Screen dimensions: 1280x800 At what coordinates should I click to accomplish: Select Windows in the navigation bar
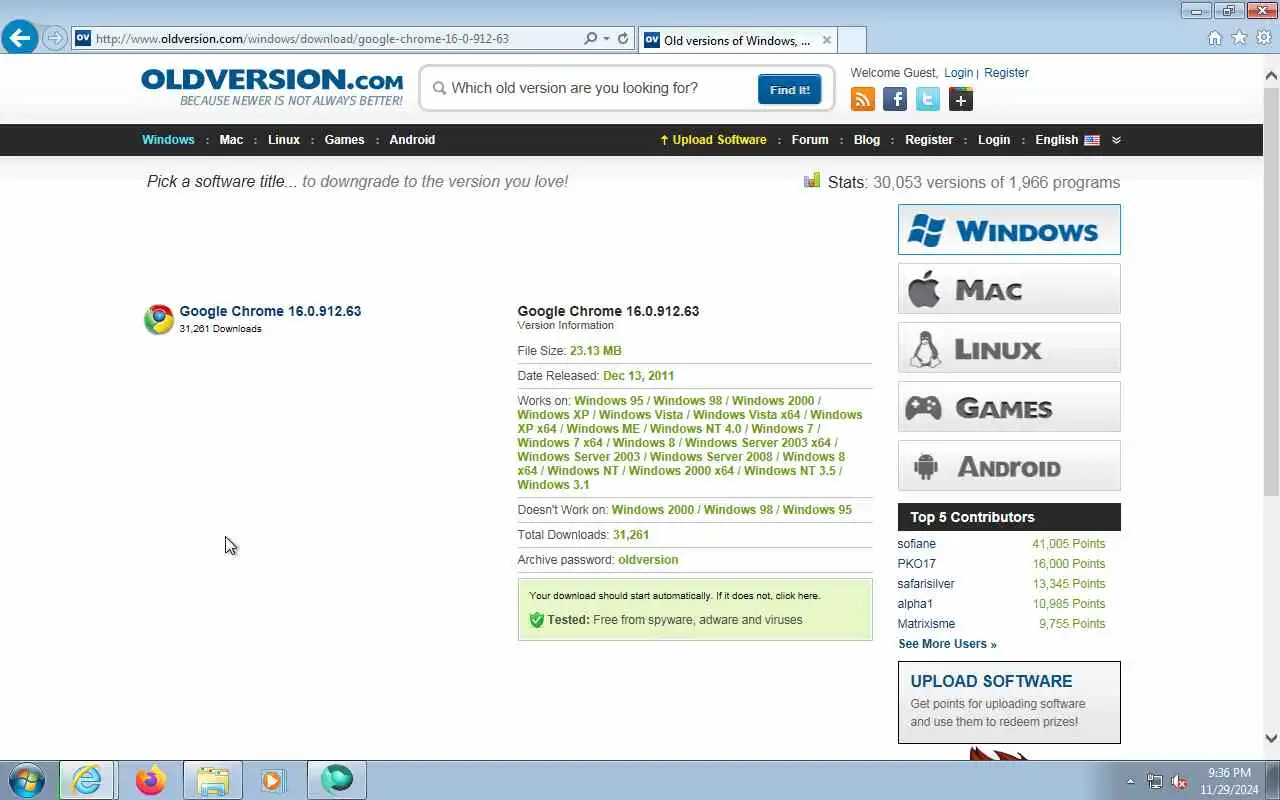[168, 140]
